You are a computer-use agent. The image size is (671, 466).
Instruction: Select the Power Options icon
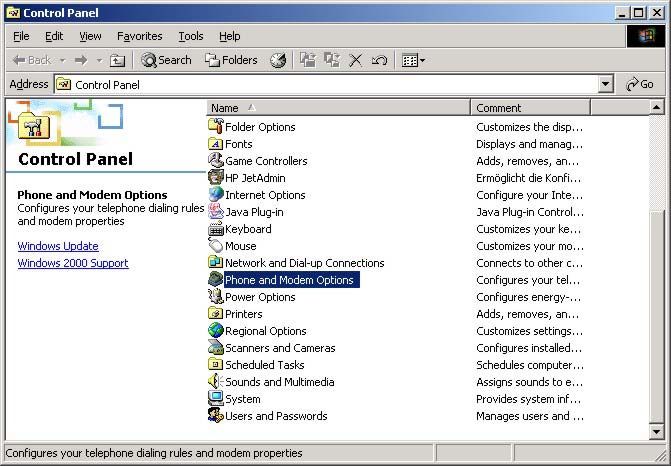click(x=216, y=297)
